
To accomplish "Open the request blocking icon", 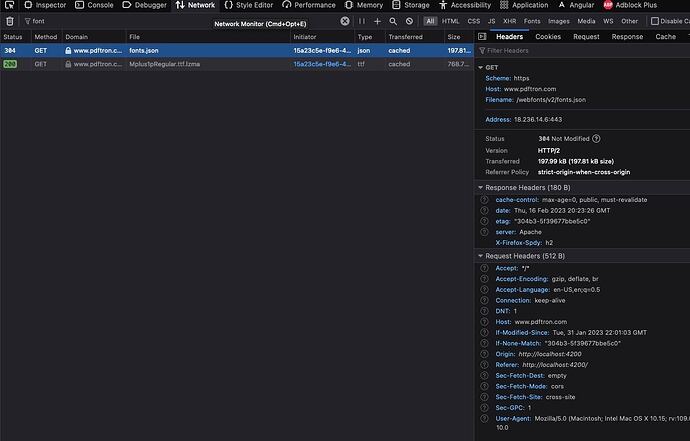I will click(410, 21).
